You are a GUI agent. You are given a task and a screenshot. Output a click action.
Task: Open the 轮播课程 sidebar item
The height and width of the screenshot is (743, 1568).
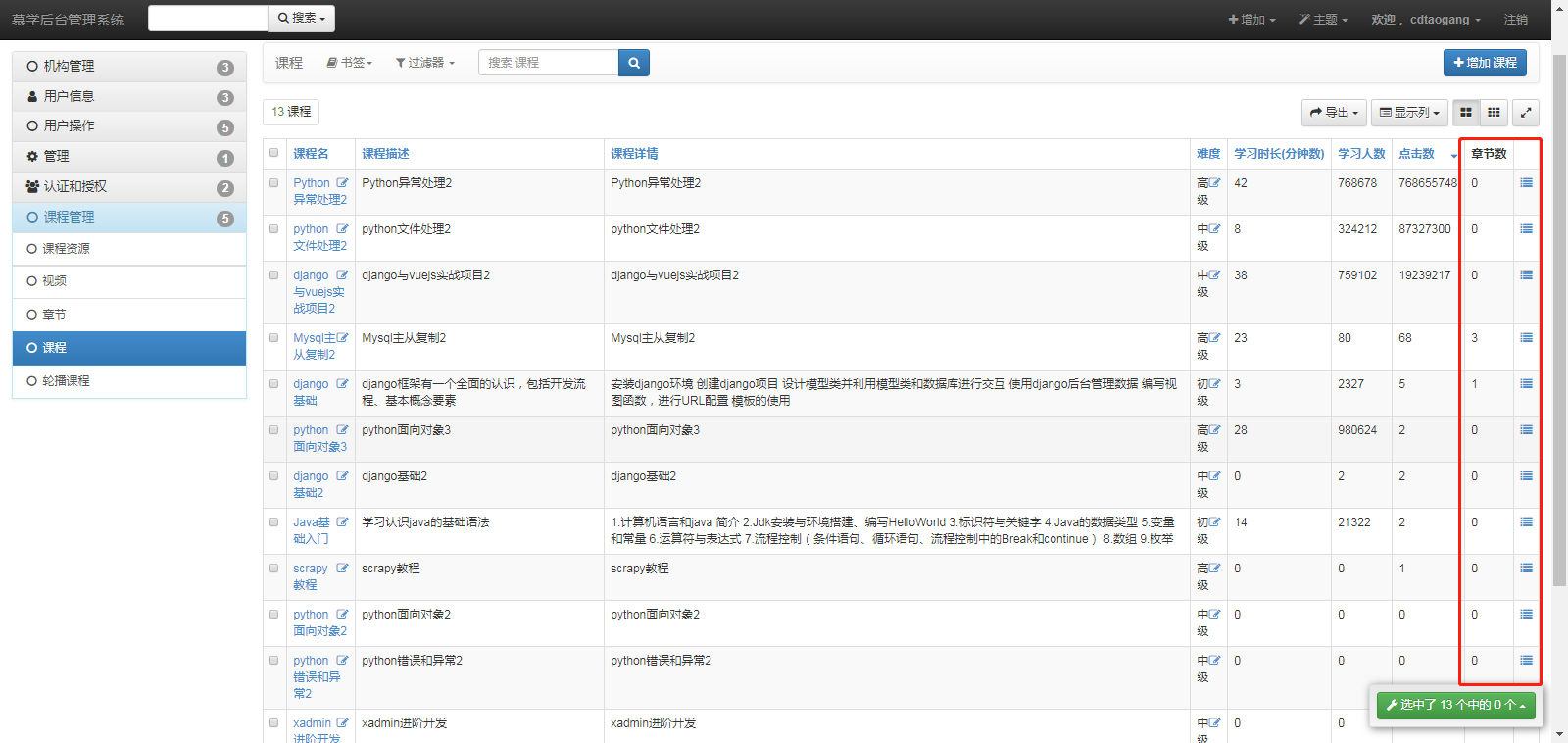pos(129,381)
